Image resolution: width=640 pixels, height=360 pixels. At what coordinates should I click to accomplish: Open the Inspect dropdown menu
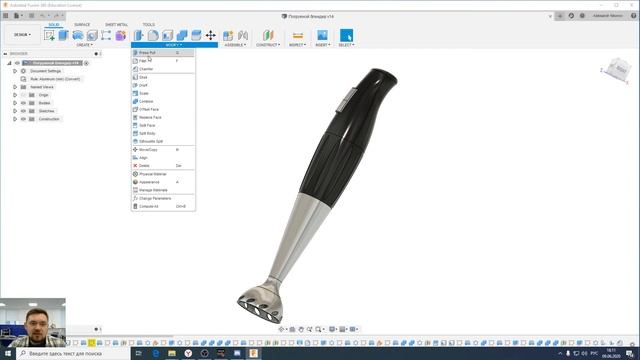point(298,45)
